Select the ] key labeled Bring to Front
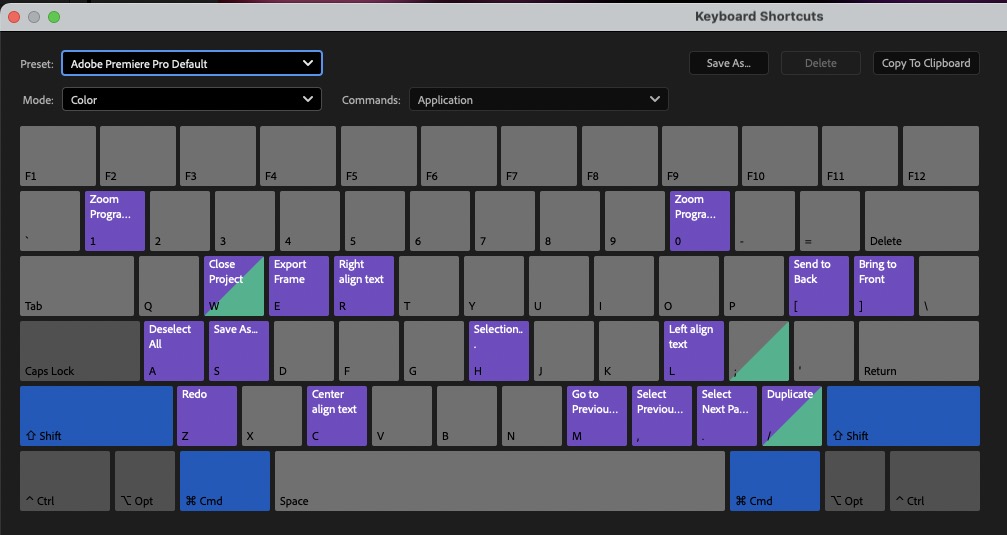The width and height of the screenshot is (1007, 535). pos(884,286)
